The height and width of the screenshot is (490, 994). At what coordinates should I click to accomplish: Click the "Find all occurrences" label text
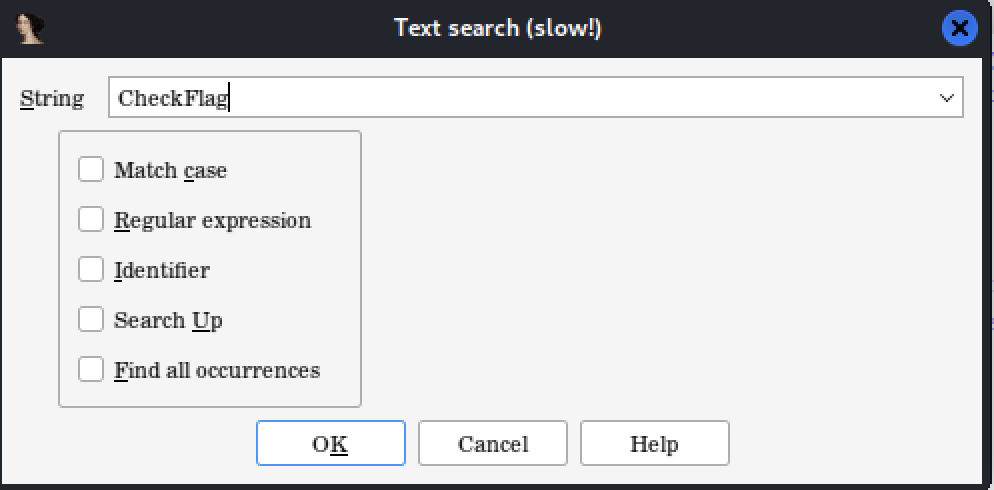coord(217,371)
